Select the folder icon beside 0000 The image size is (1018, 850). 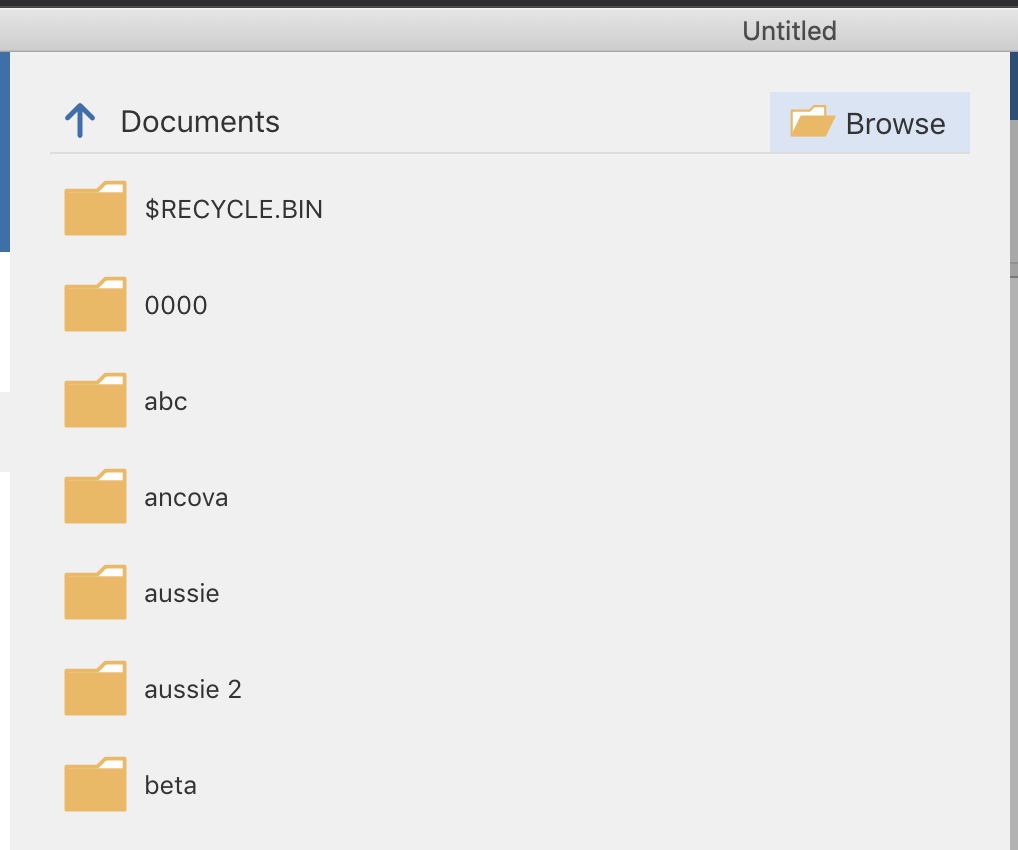point(95,304)
